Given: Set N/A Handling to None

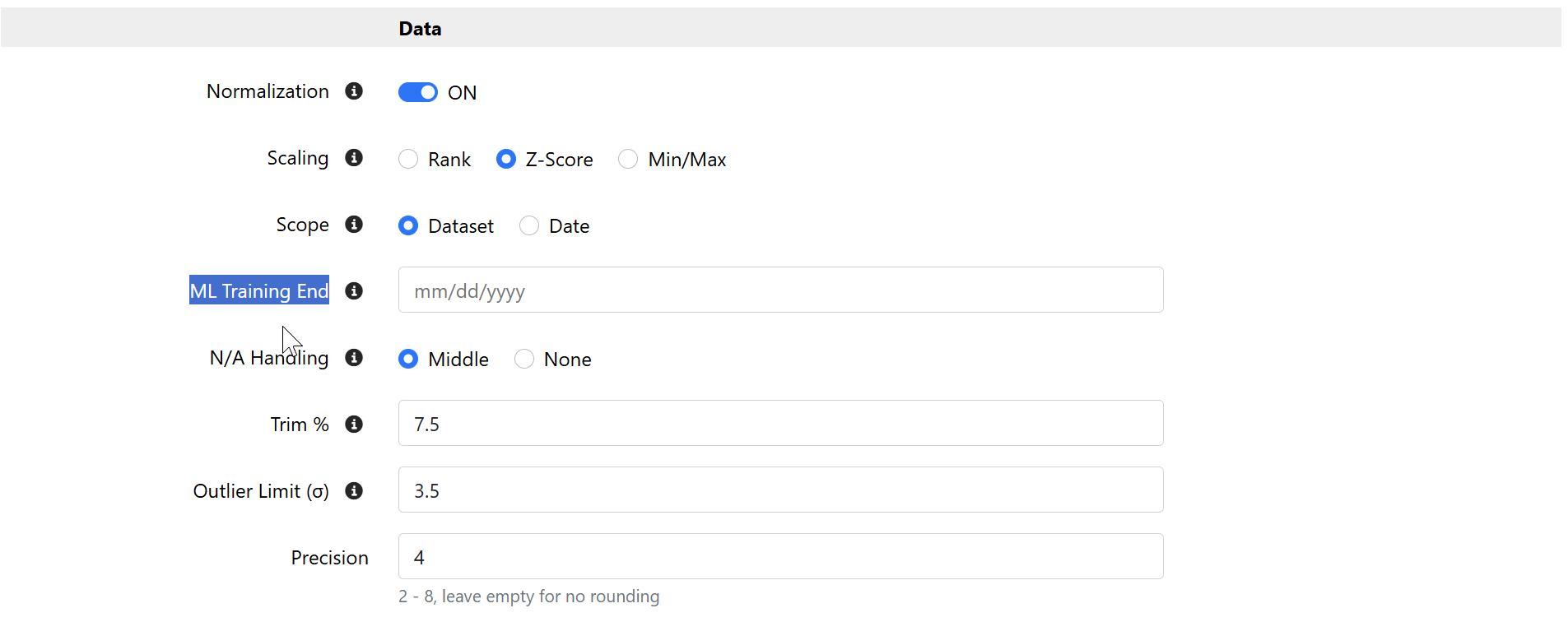Looking at the screenshot, I should (x=524, y=359).
